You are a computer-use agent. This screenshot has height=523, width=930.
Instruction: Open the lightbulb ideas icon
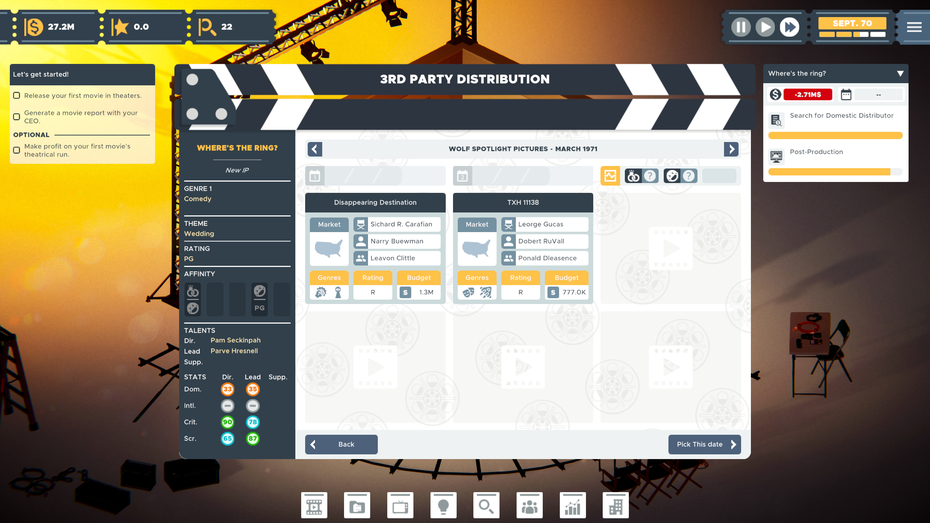443,506
